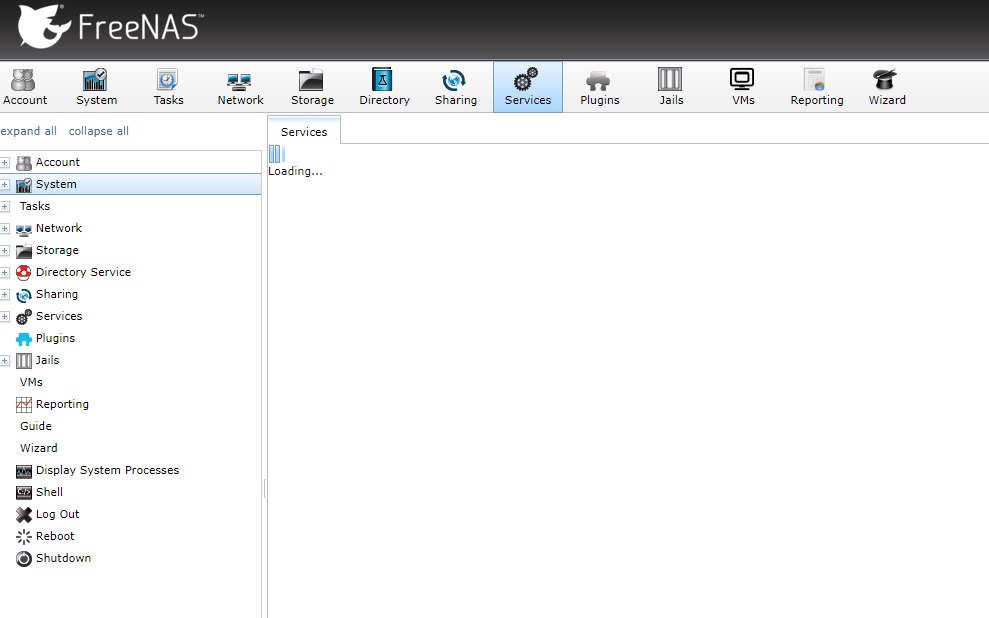Click the expand all link
Image resolution: width=989 pixels, height=618 pixels.
(28, 131)
